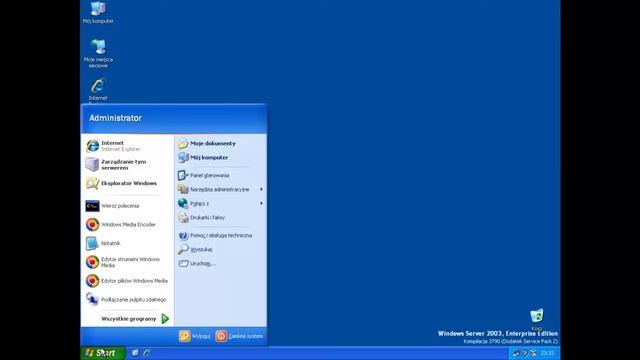Click Uruchom icon
This screenshot has height=360, width=640.
coord(183,264)
